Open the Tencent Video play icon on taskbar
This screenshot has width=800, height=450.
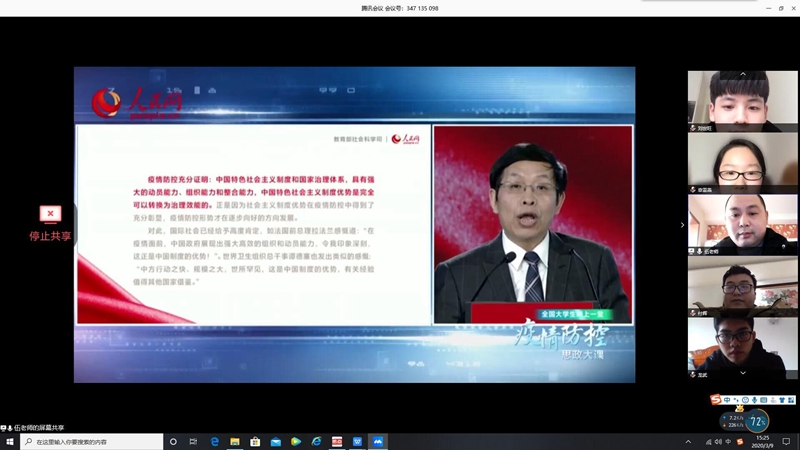pos(296,442)
